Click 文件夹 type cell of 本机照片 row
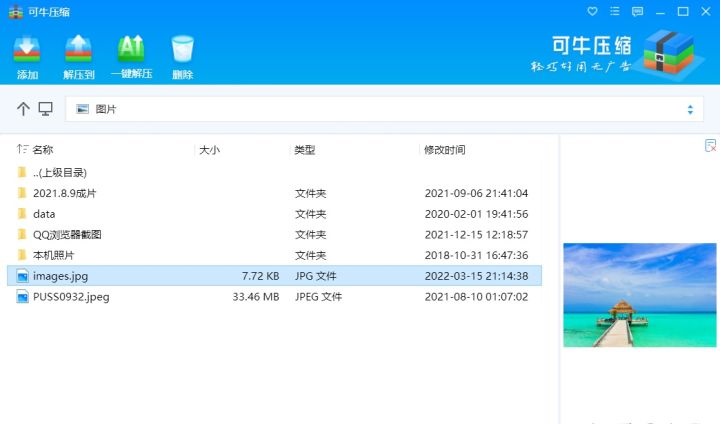Image resolution: width=721 pixels, height=424 pixels. click(310, 255)
